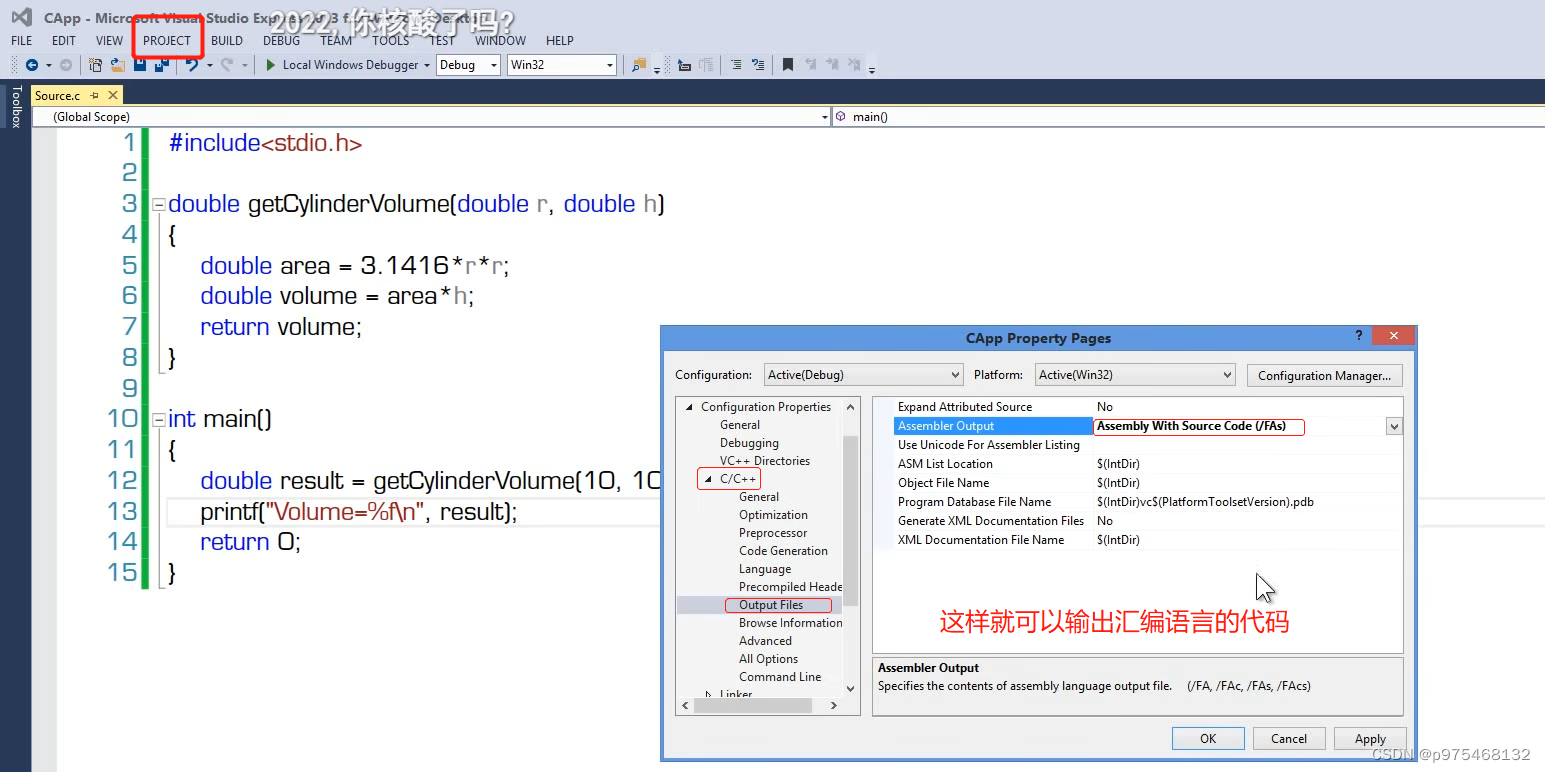Select Command Line in the property tree
Image resolution: width=1545 pixels, height=772 pixels.
coord(780,677)
